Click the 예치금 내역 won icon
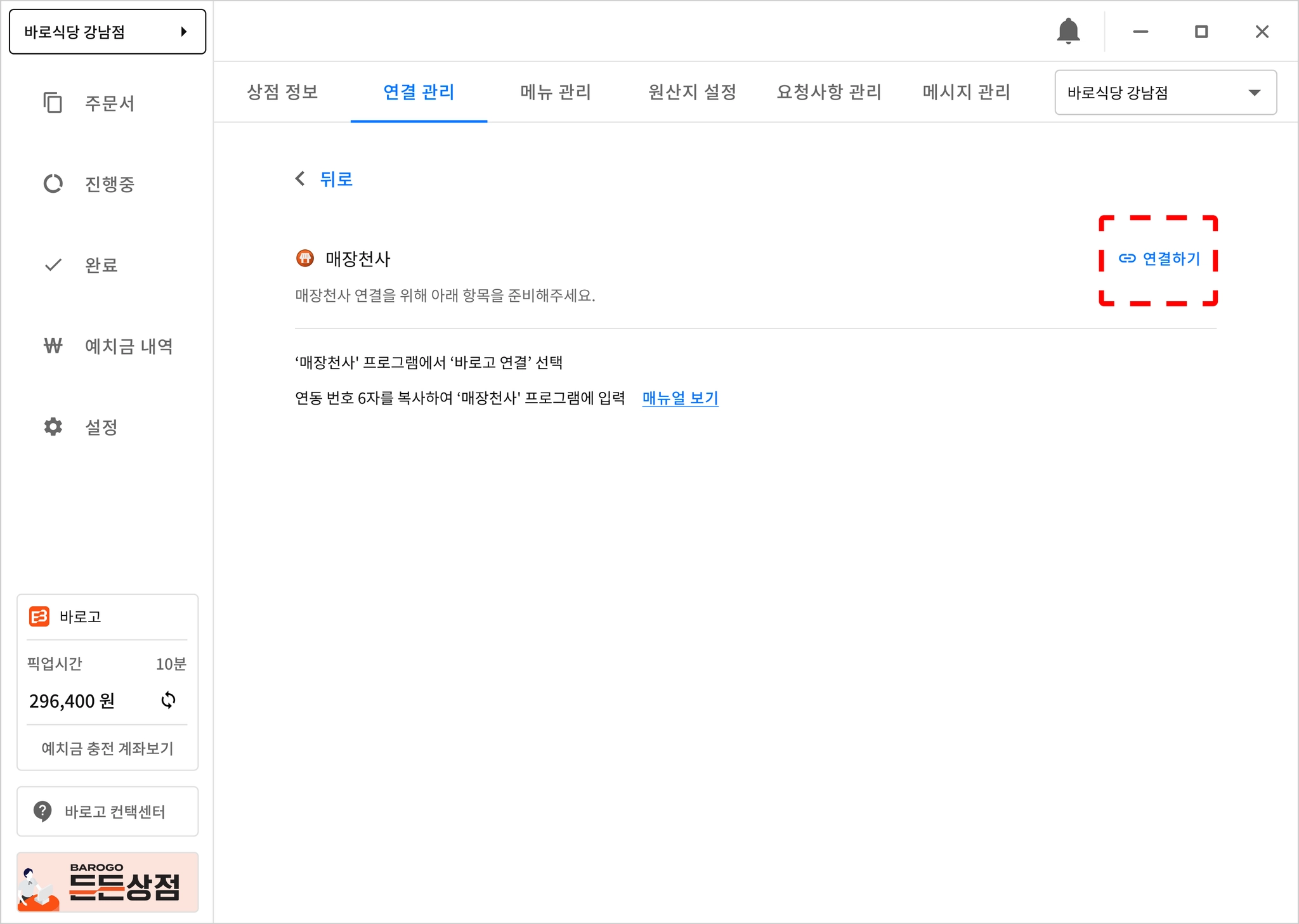Screen dimensions: 1299x924 pyautogui.click(x=53, y=346)
